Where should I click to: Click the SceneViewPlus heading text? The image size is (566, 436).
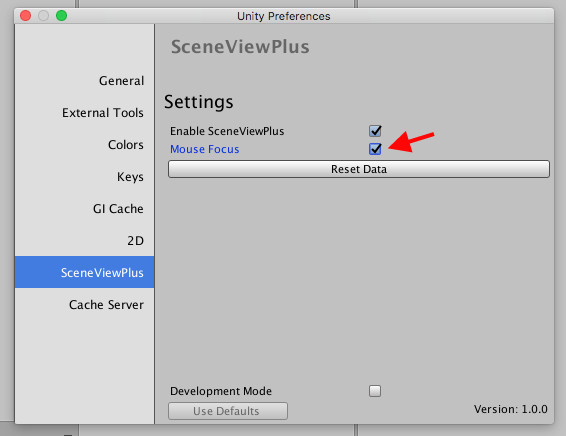coord(240,47)
